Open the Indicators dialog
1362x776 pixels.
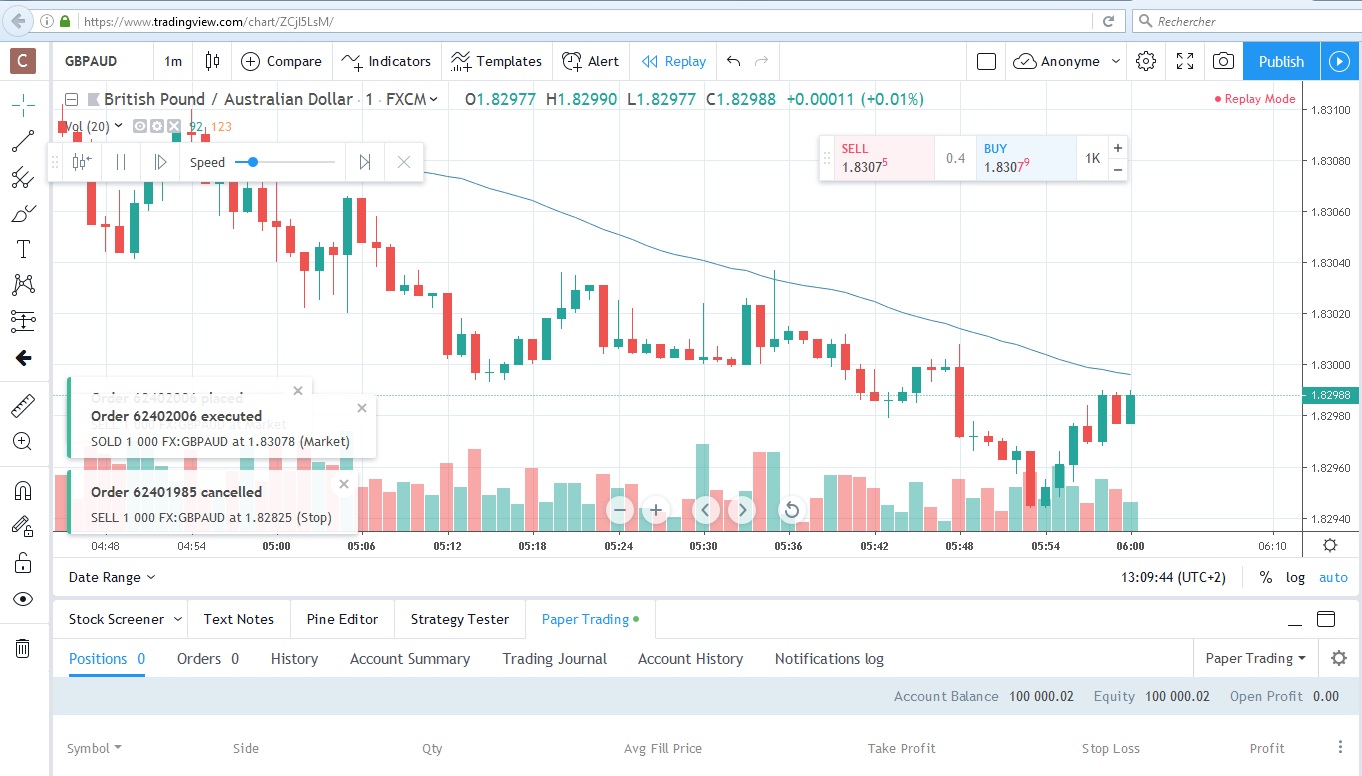386,61
